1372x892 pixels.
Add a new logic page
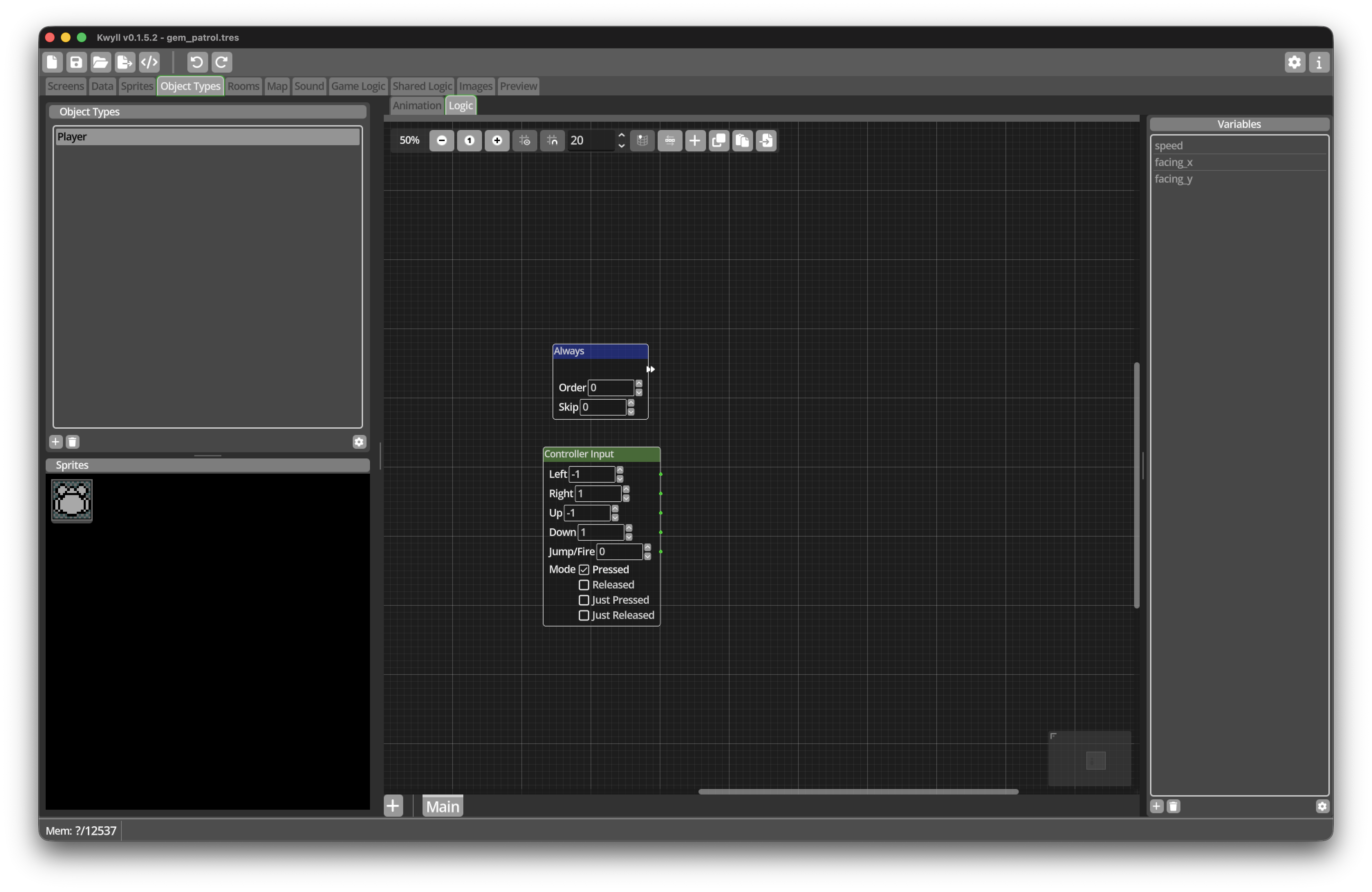tap(393, 806)
